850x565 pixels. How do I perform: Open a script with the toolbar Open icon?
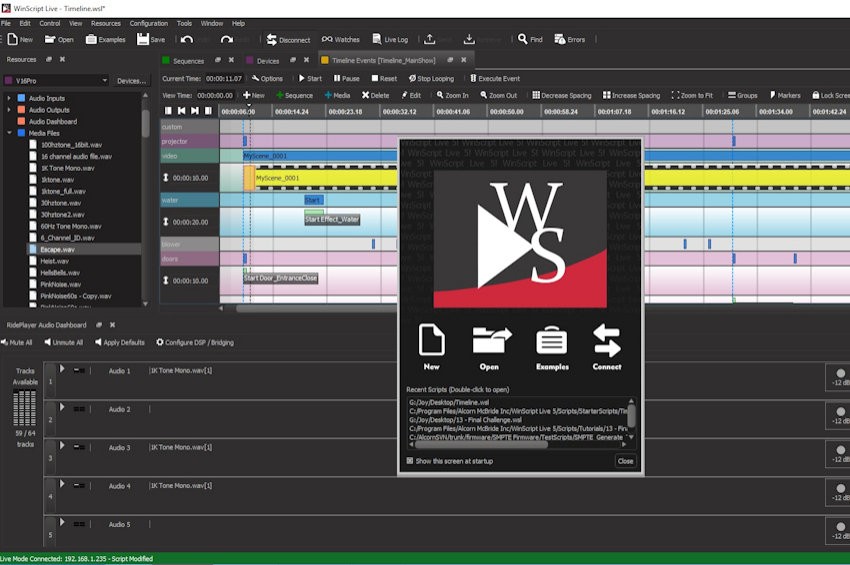click(50, 39)
